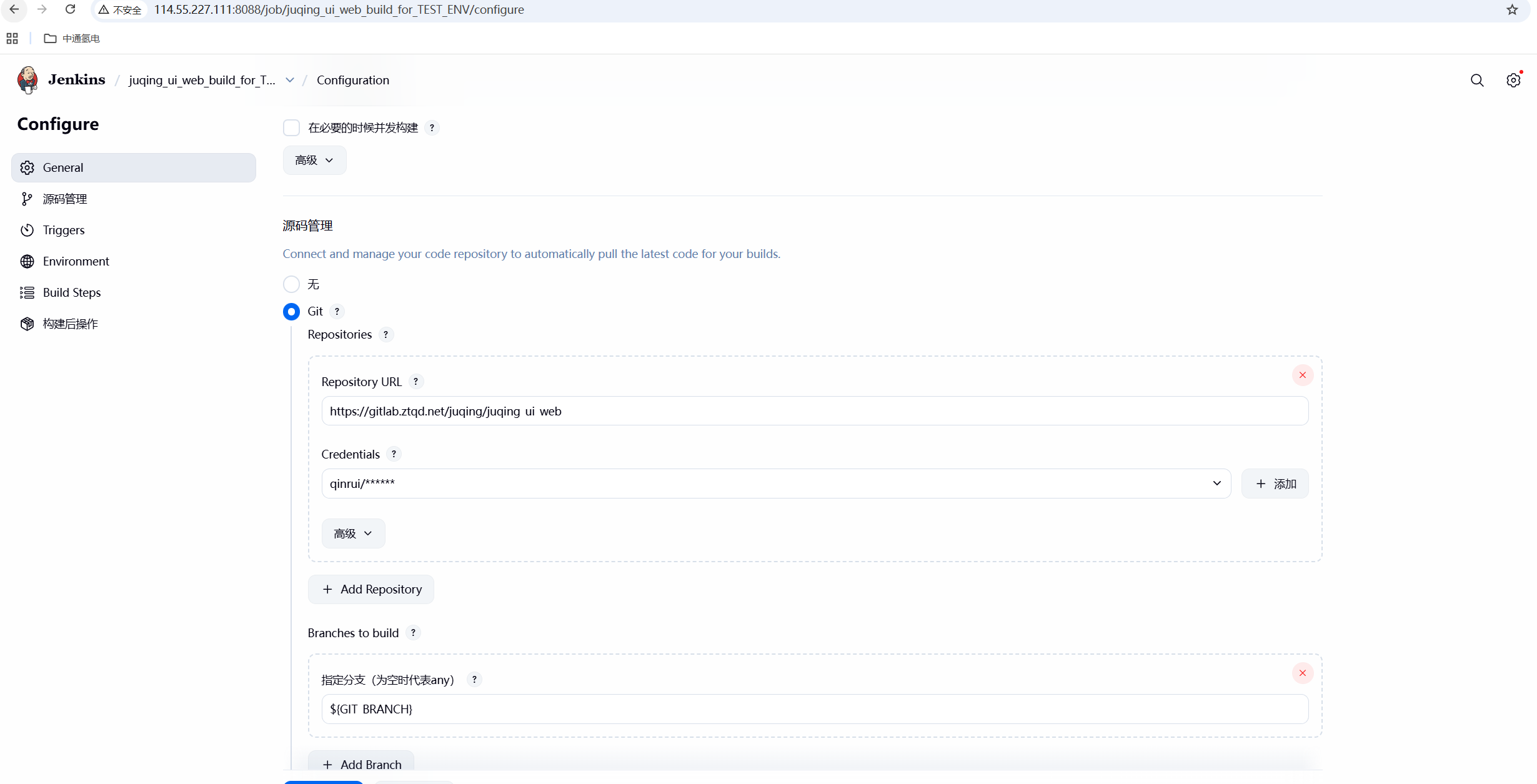The image size is (1537, 784).
Task: Expand the 高级 section under Credentials
Action: click(x=353, y=533)
